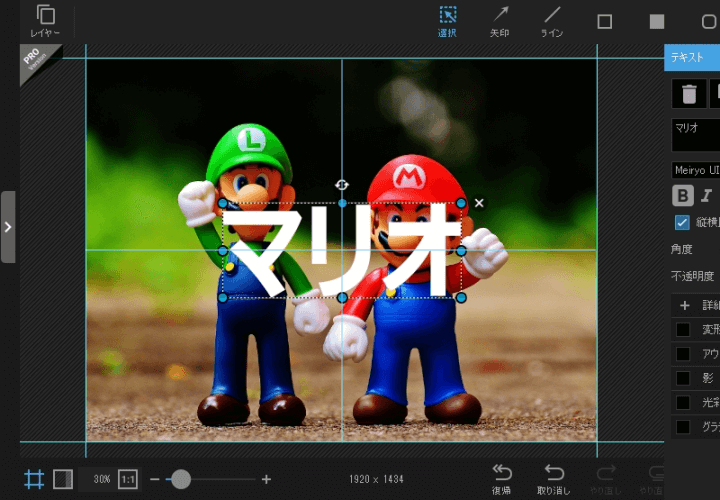The width and height of the screenshot is (720, 500).
Task: Click the マリオ text overlay on canvas
Action: point(342,250)
